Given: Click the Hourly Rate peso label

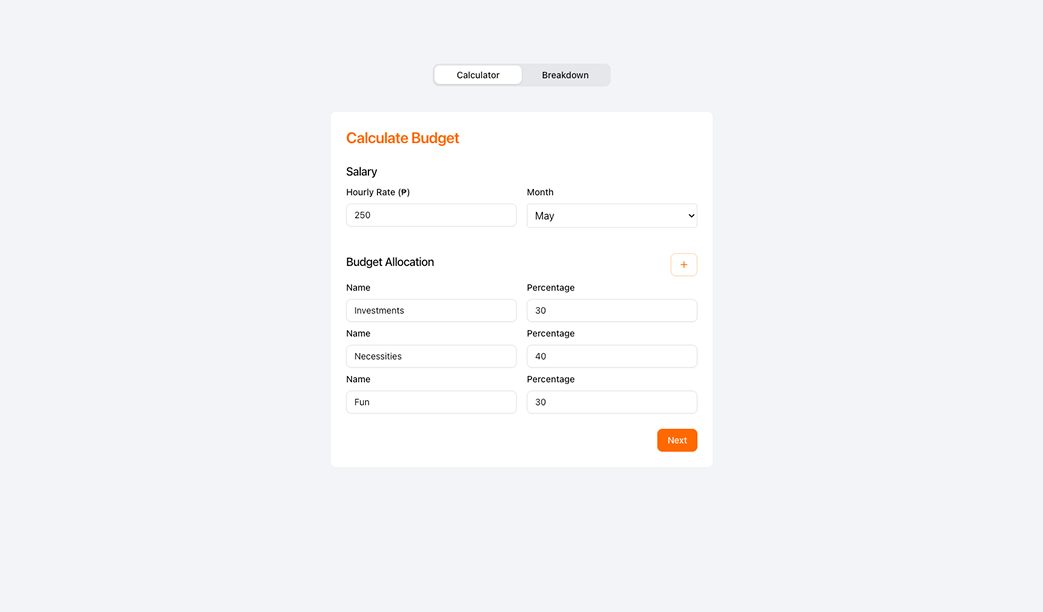Looking at the screenshot, I should click(x=378, y=191).
